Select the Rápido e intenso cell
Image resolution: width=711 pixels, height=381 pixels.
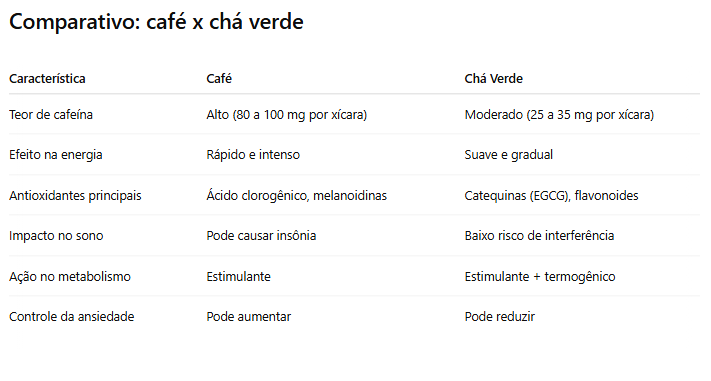[x=253, y=155]
